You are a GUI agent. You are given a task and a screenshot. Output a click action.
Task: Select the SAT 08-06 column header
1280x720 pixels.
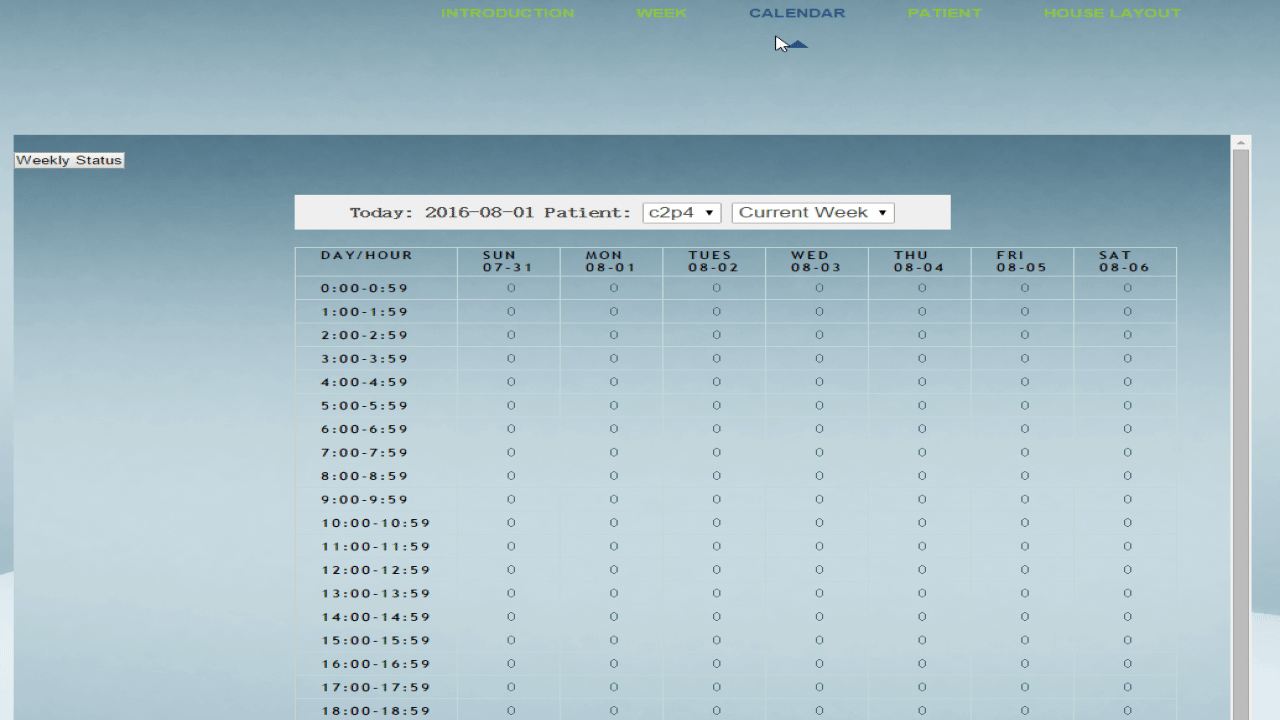pyautogui.click(x=1125, y=262)
